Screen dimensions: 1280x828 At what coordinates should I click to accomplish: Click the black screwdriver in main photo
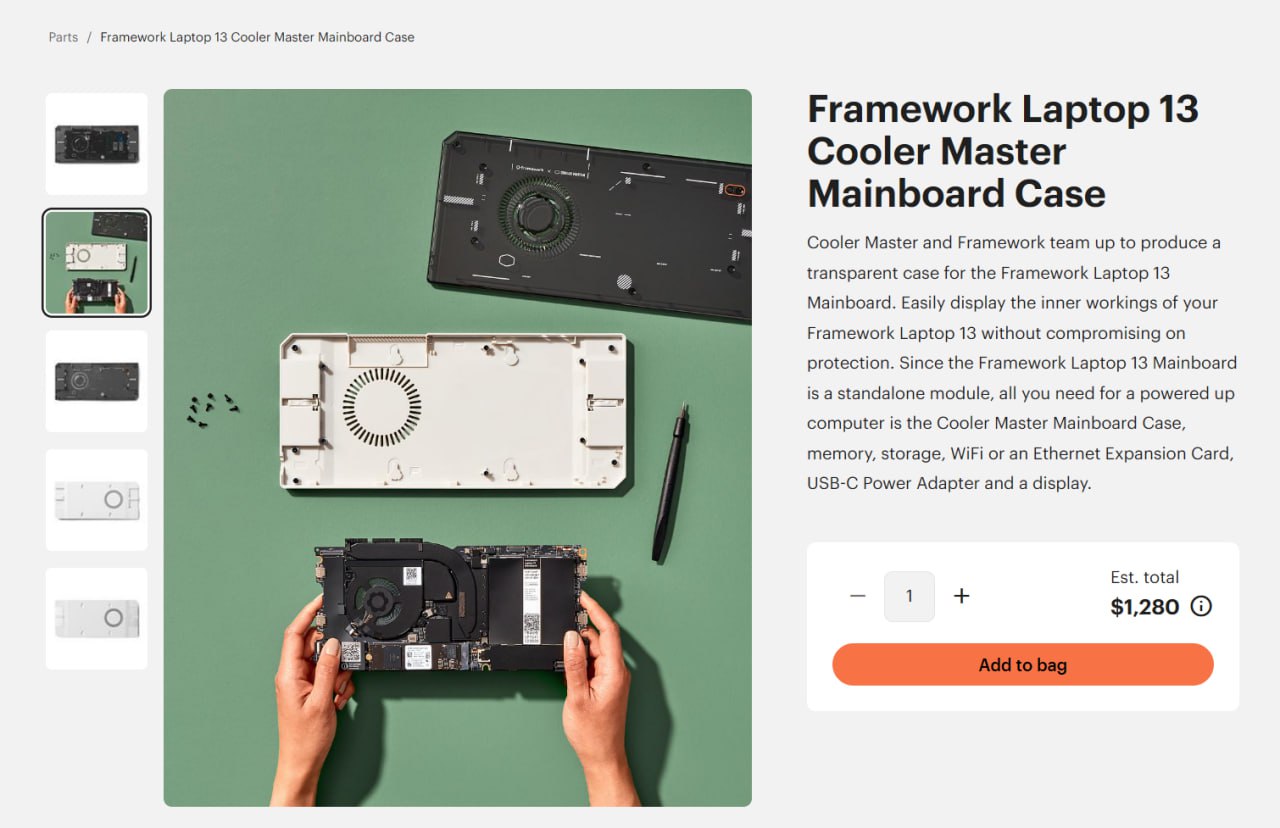670,482
